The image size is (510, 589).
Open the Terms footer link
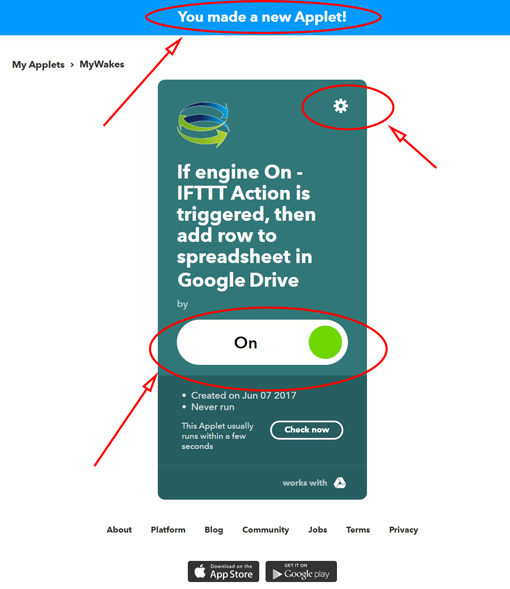358,530
